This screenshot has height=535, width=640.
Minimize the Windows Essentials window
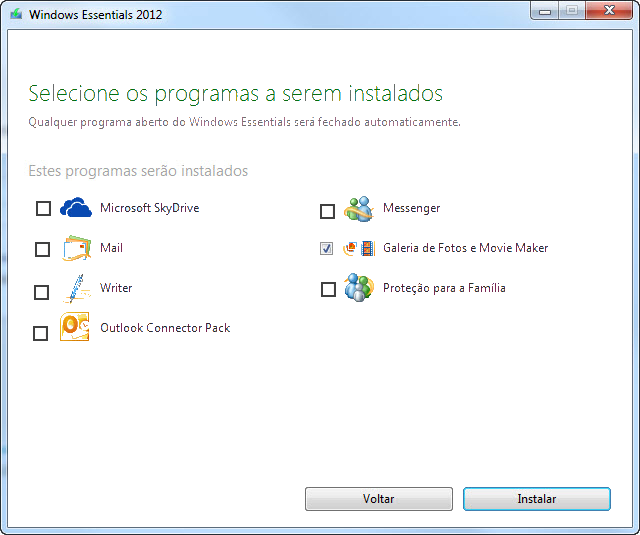tap(545, 11)
